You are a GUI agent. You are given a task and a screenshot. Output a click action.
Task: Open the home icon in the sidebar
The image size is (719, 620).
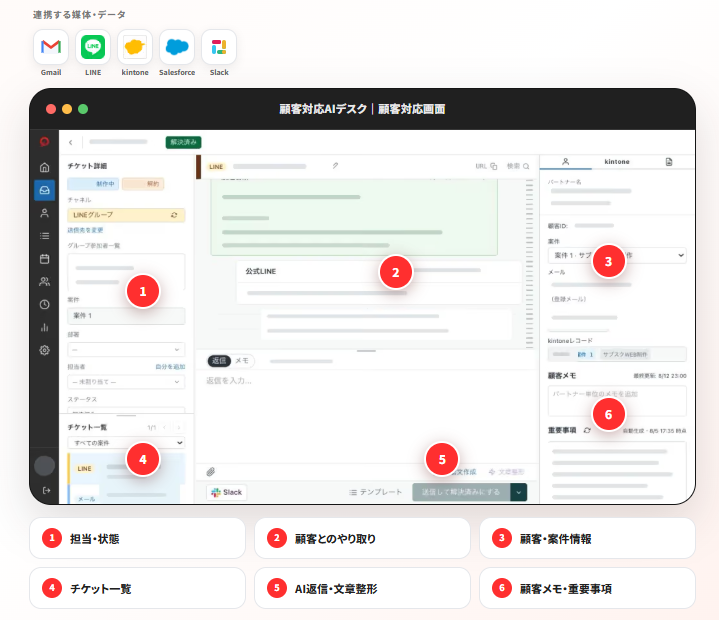pos(44,167)
